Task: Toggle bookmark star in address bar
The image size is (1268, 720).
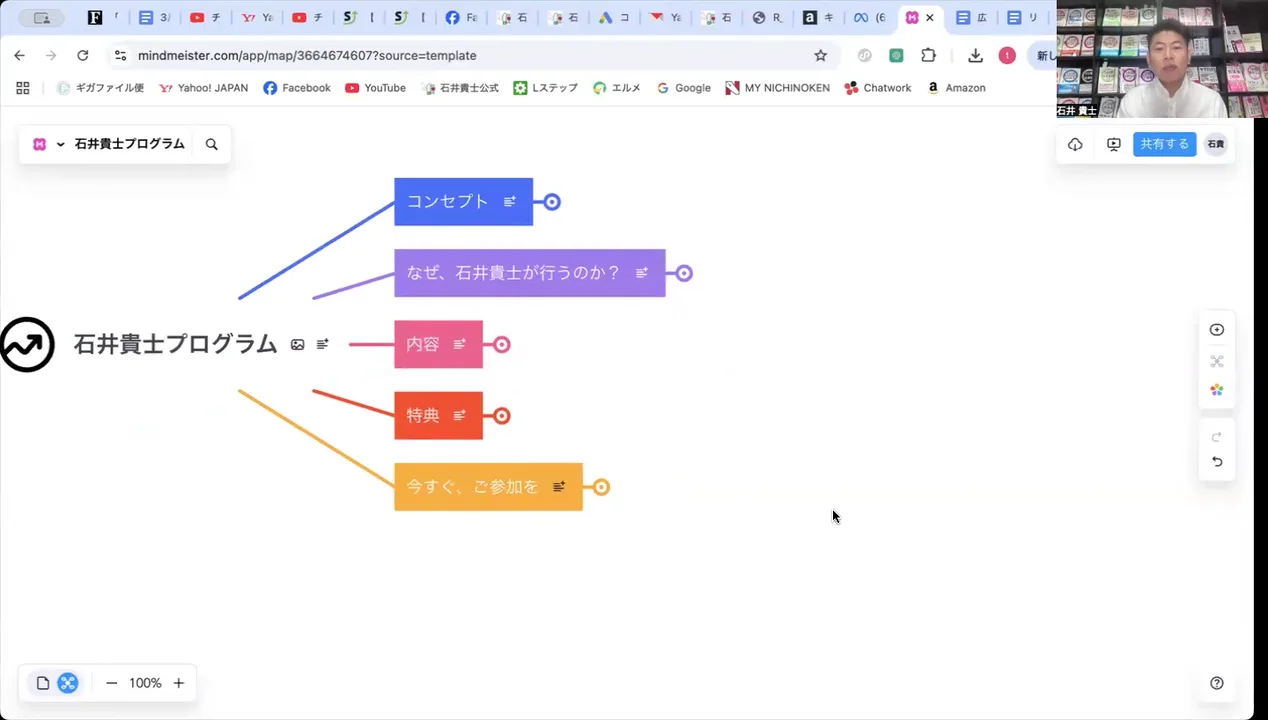Action: (820, 56)
